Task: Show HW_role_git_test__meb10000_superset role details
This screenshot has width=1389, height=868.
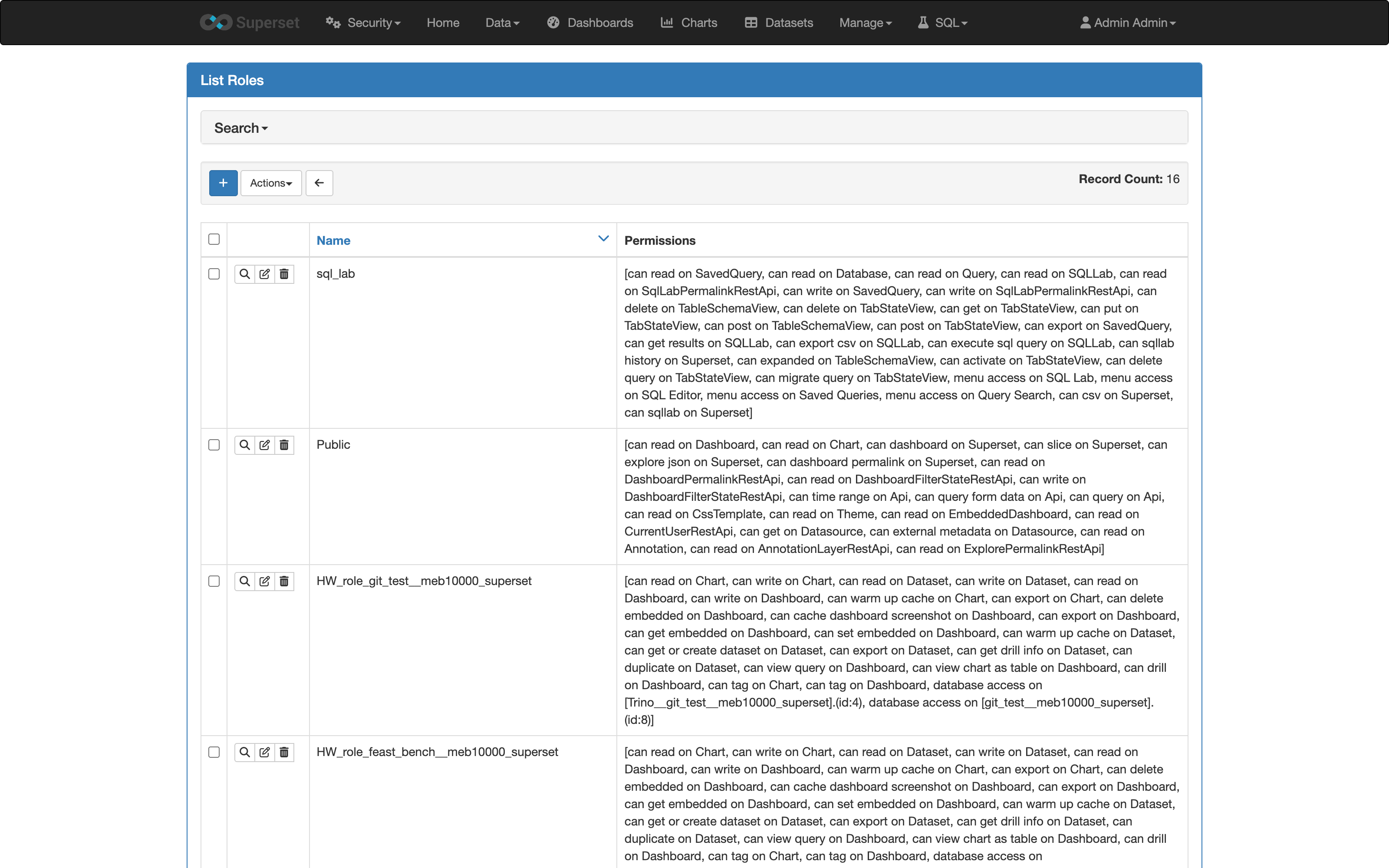Action: click(244, 581)
